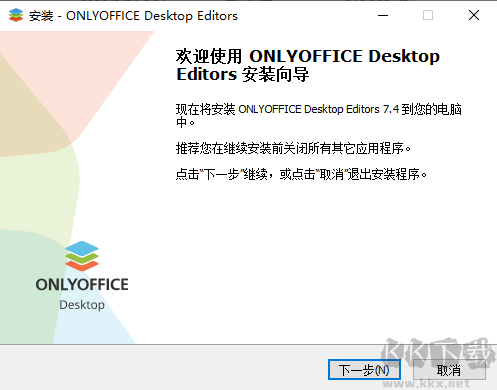Click the 安装 - ONLYOFFICE Desktop Editors title text
497x390 pixels.
click(133, 16)
